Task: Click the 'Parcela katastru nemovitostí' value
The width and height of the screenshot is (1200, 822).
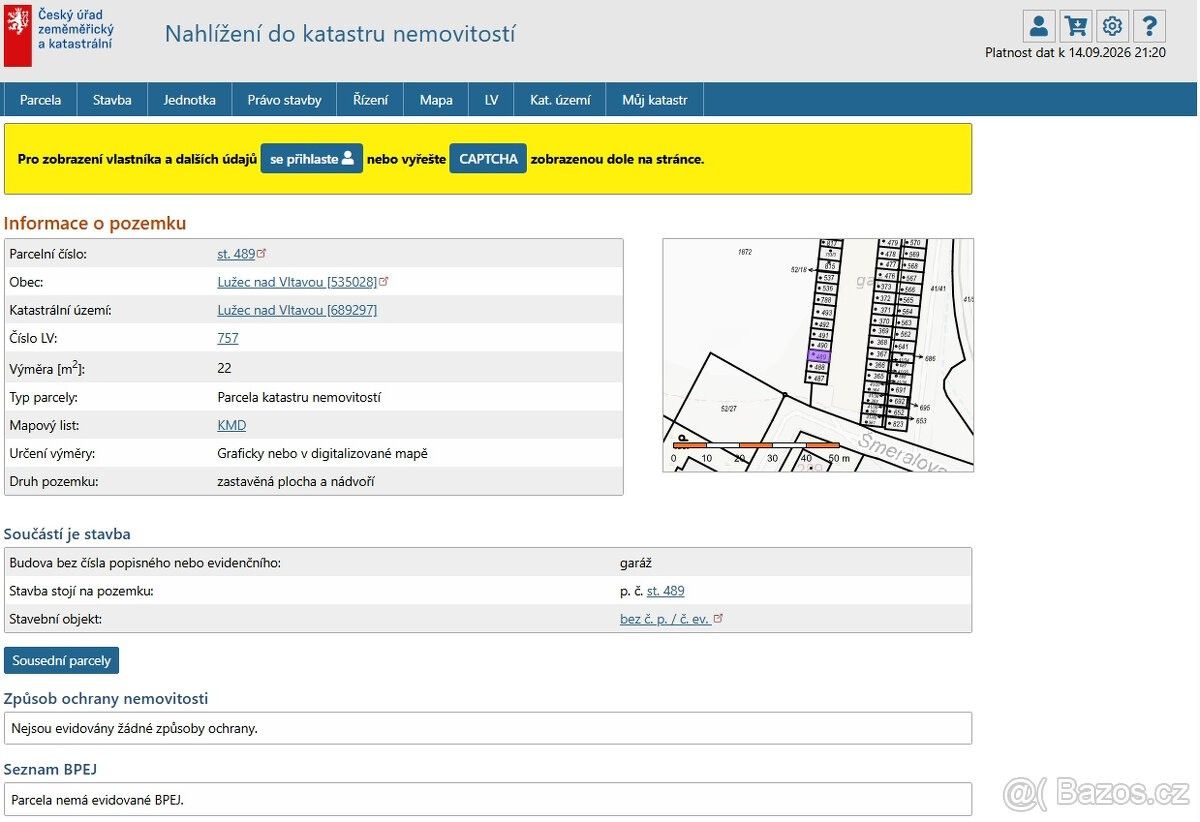Action: (x=299, y=397)
